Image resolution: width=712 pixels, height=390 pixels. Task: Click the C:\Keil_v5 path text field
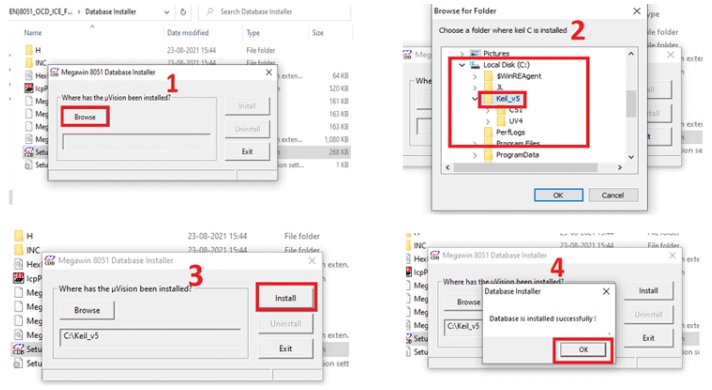coord(150,337)
